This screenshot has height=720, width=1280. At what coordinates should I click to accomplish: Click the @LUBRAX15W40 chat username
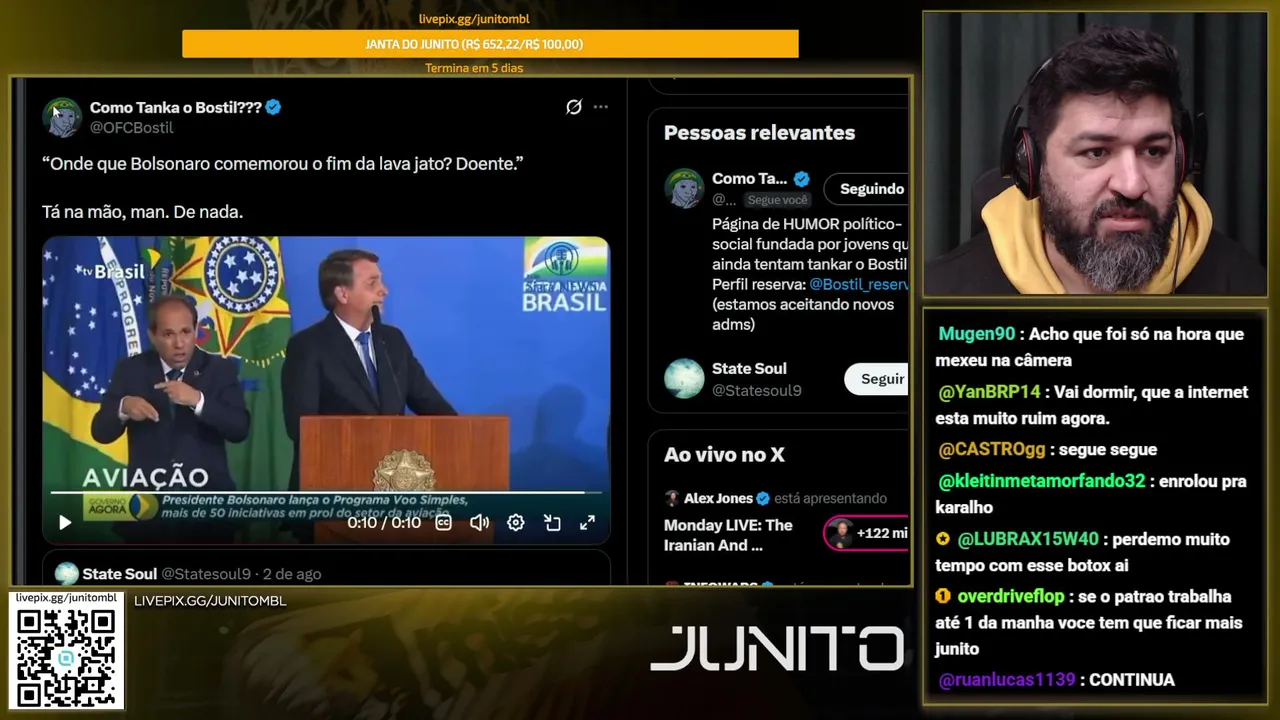point(1028,539)
